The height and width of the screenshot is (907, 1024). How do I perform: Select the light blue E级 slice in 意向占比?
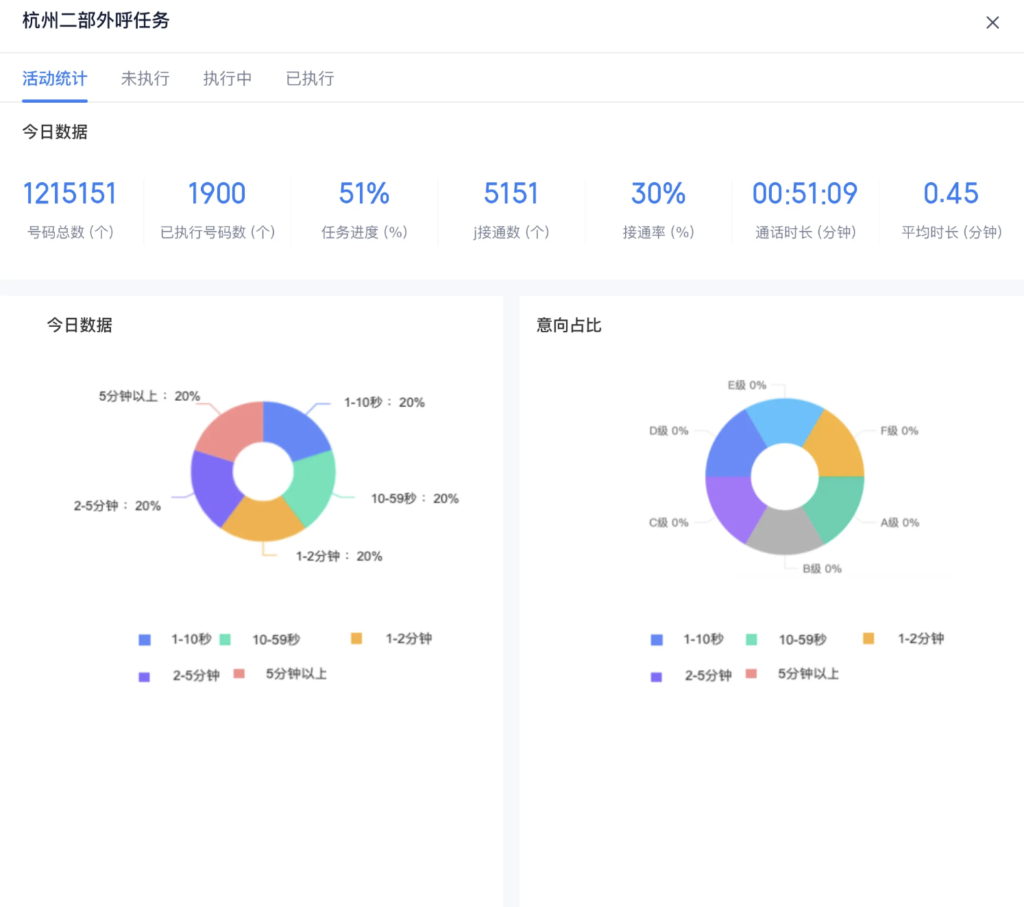pyautogui.click(x=783, y=419)
